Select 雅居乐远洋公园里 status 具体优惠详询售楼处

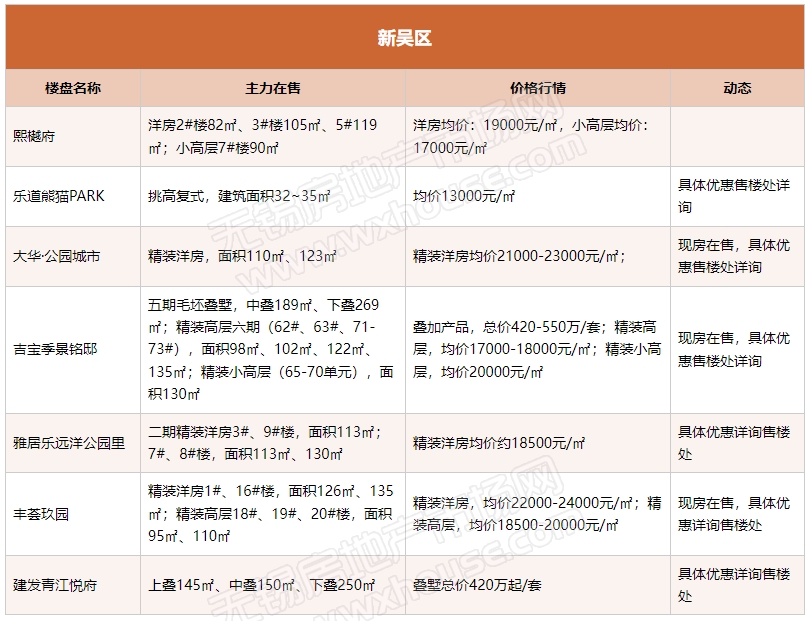click(737, 443)
